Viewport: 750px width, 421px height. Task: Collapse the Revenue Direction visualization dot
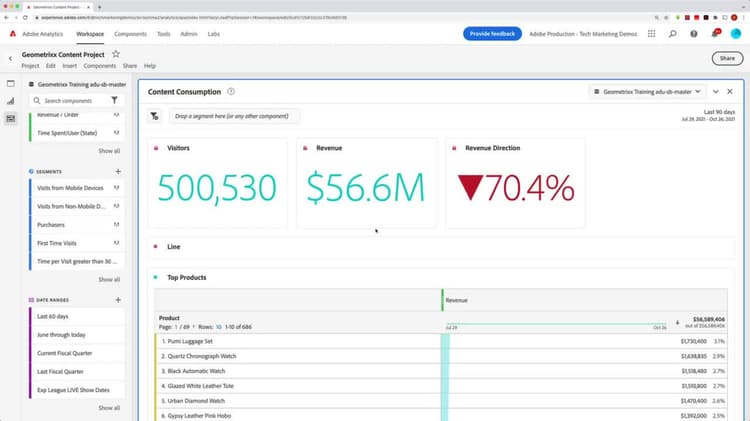tap(454, 148)
